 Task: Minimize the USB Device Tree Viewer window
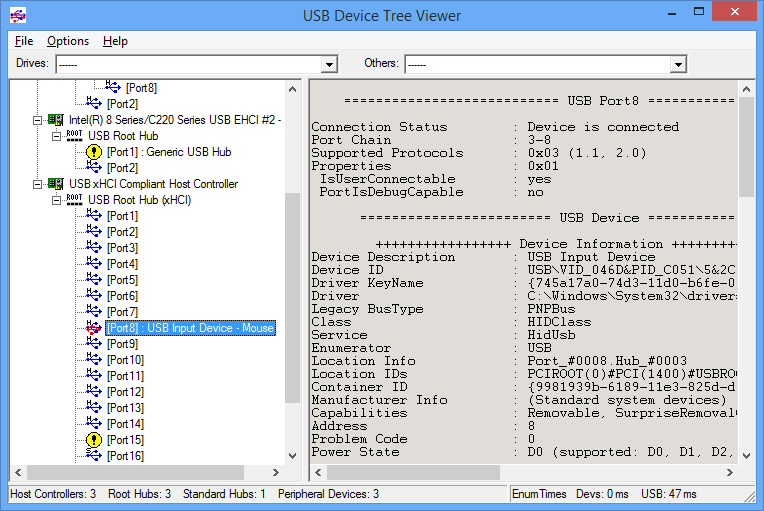(672, 12)
